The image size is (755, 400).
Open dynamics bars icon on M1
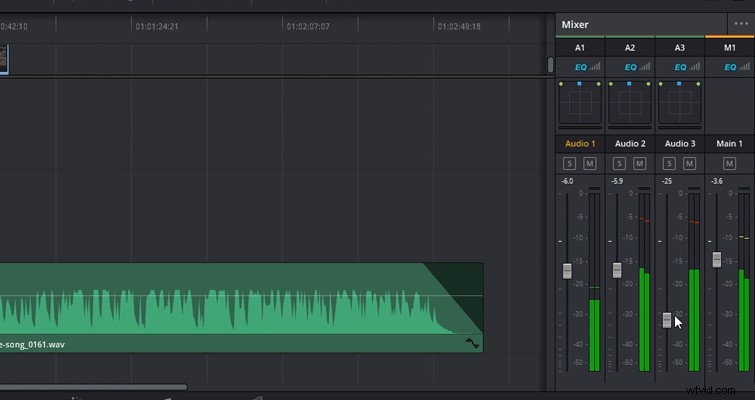[745, 66]
